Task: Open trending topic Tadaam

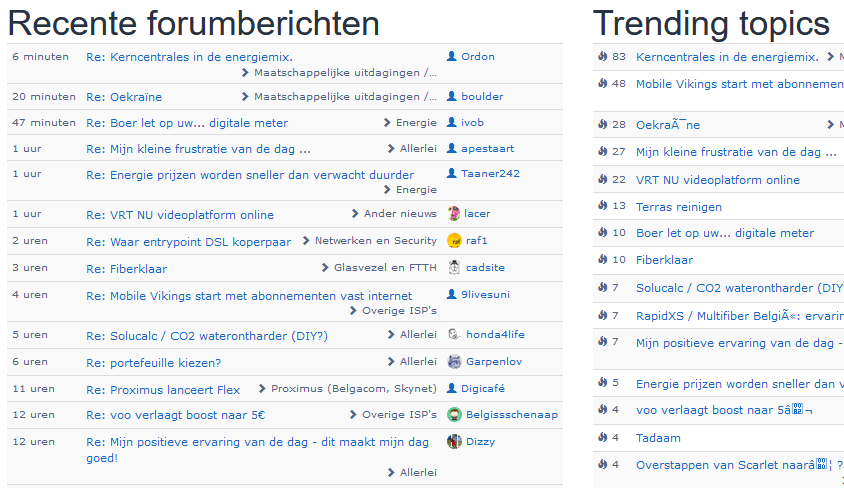Action: pyautogui.click(x=658, y=438)
